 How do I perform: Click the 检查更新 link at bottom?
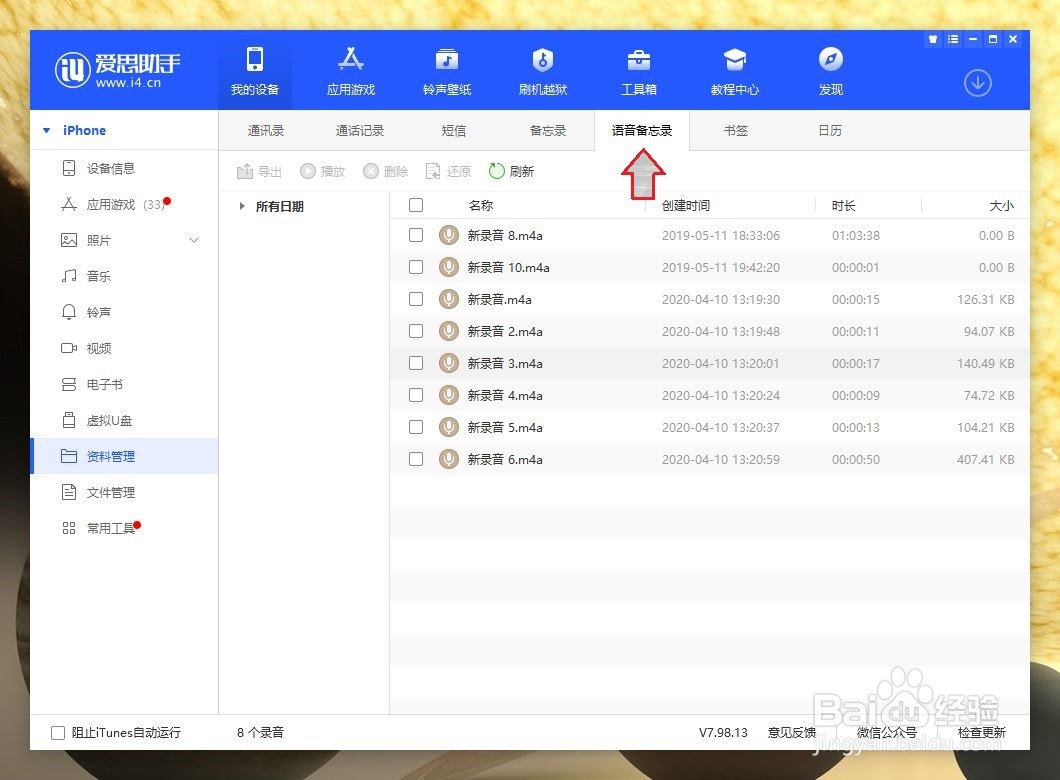980,732
